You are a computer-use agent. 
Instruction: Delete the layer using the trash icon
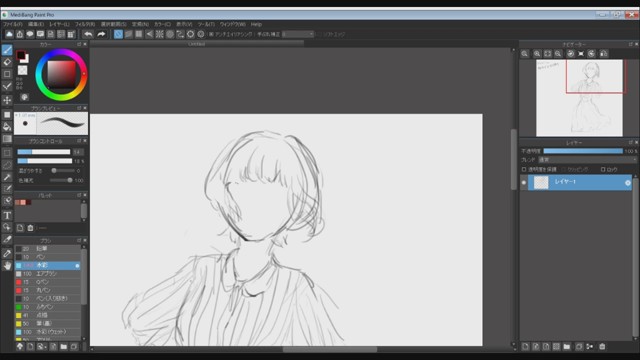[602, 347]
